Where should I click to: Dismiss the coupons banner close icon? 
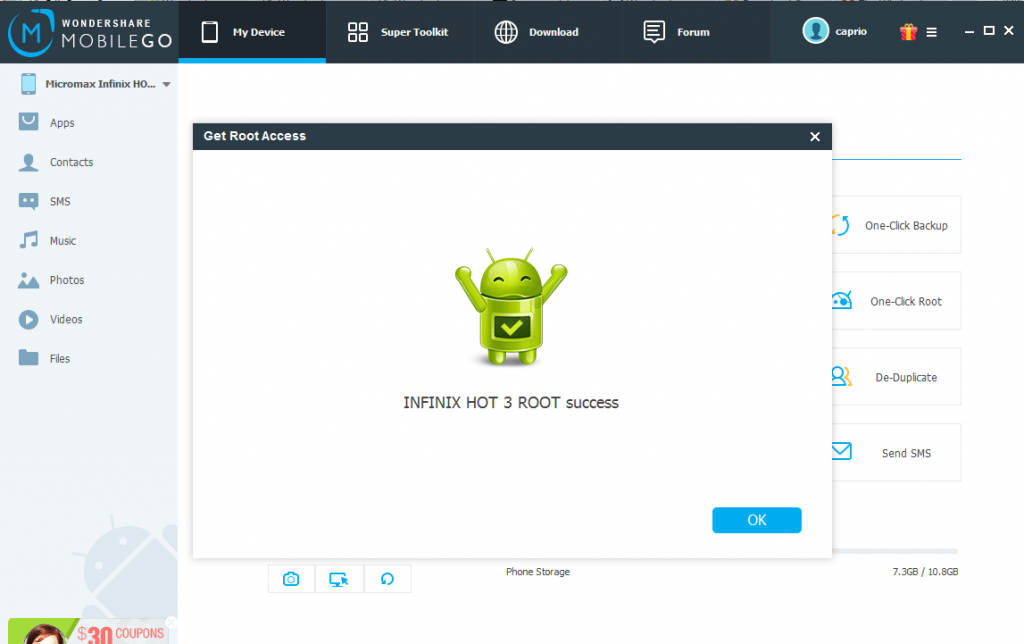tap(171, 622)
